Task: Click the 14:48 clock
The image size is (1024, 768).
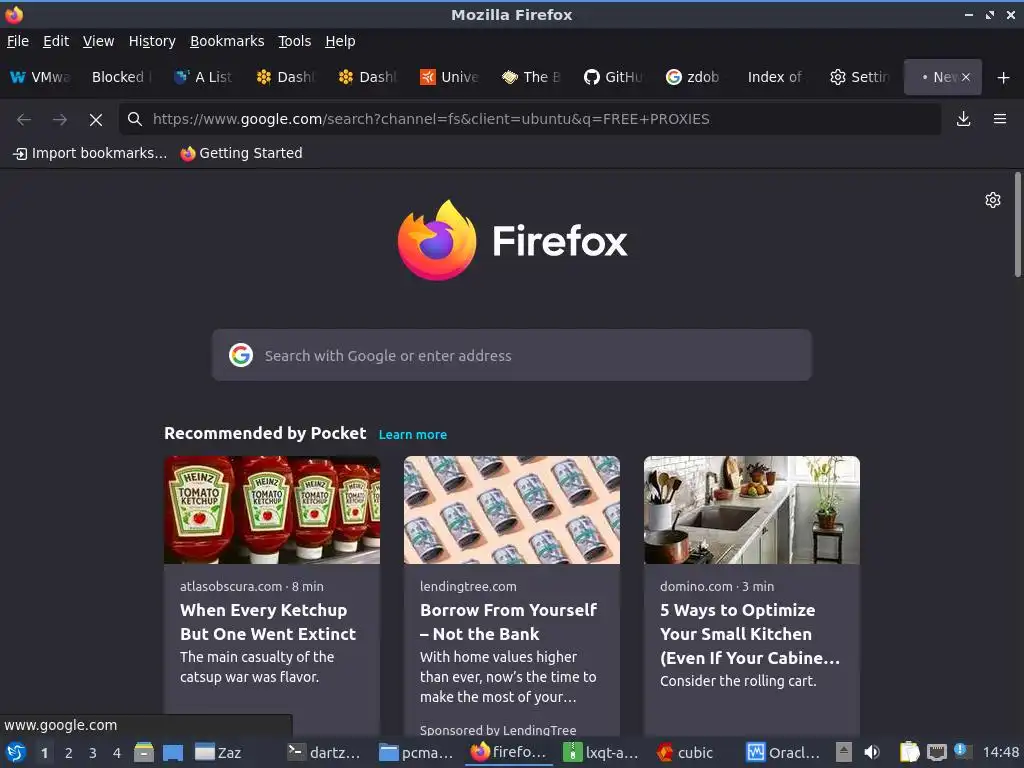Action: click(x=1000, y=752)
